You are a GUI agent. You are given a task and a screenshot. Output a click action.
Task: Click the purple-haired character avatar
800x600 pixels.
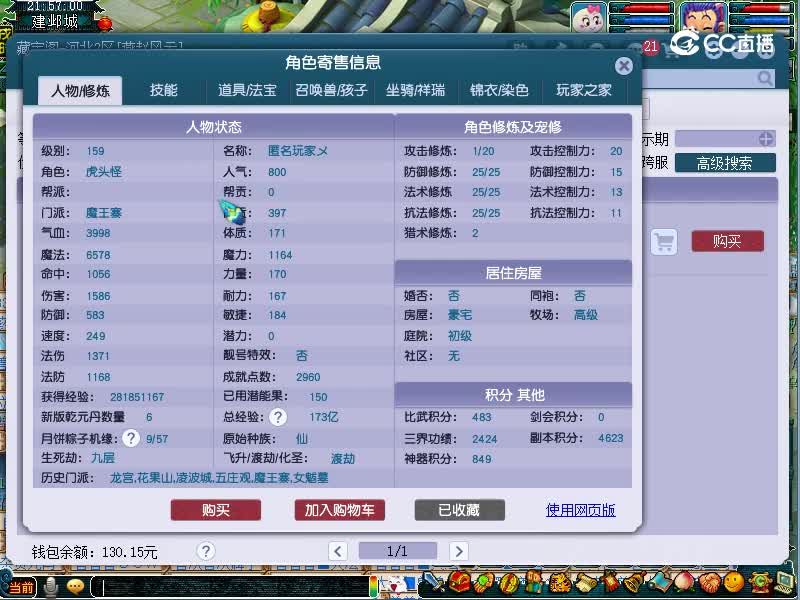point(703,18)
